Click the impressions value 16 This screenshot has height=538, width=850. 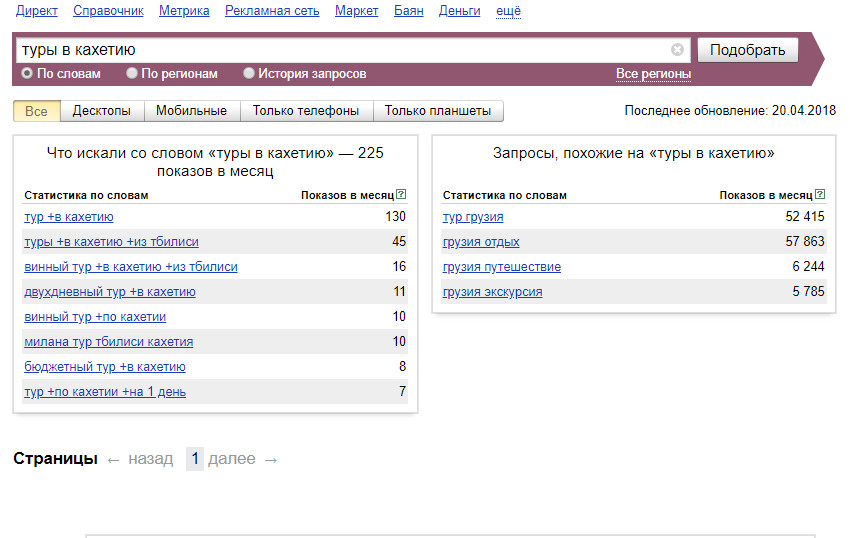click(x=399, y=266)
